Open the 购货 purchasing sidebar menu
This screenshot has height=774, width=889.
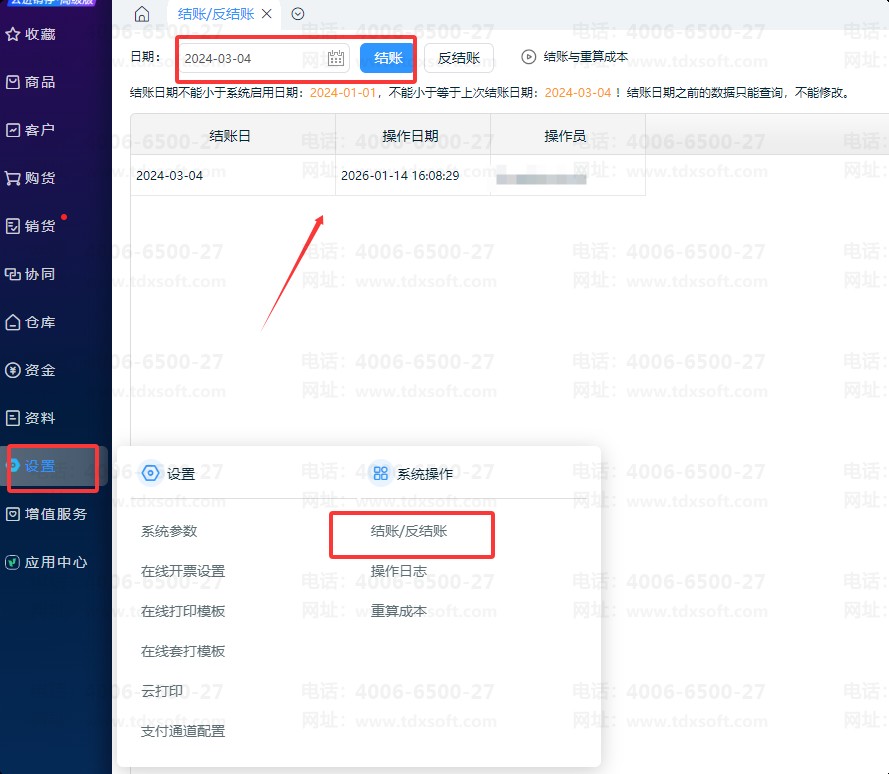click(x=40, y=178)
